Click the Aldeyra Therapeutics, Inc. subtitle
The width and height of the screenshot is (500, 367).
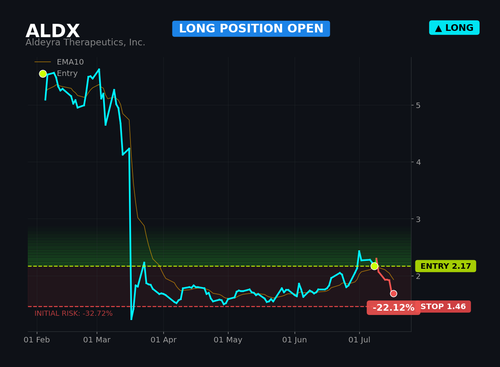click(x=85, y=42)
